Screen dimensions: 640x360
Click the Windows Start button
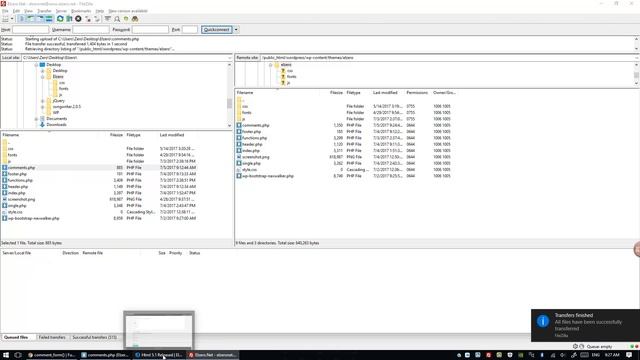(6, 355)
